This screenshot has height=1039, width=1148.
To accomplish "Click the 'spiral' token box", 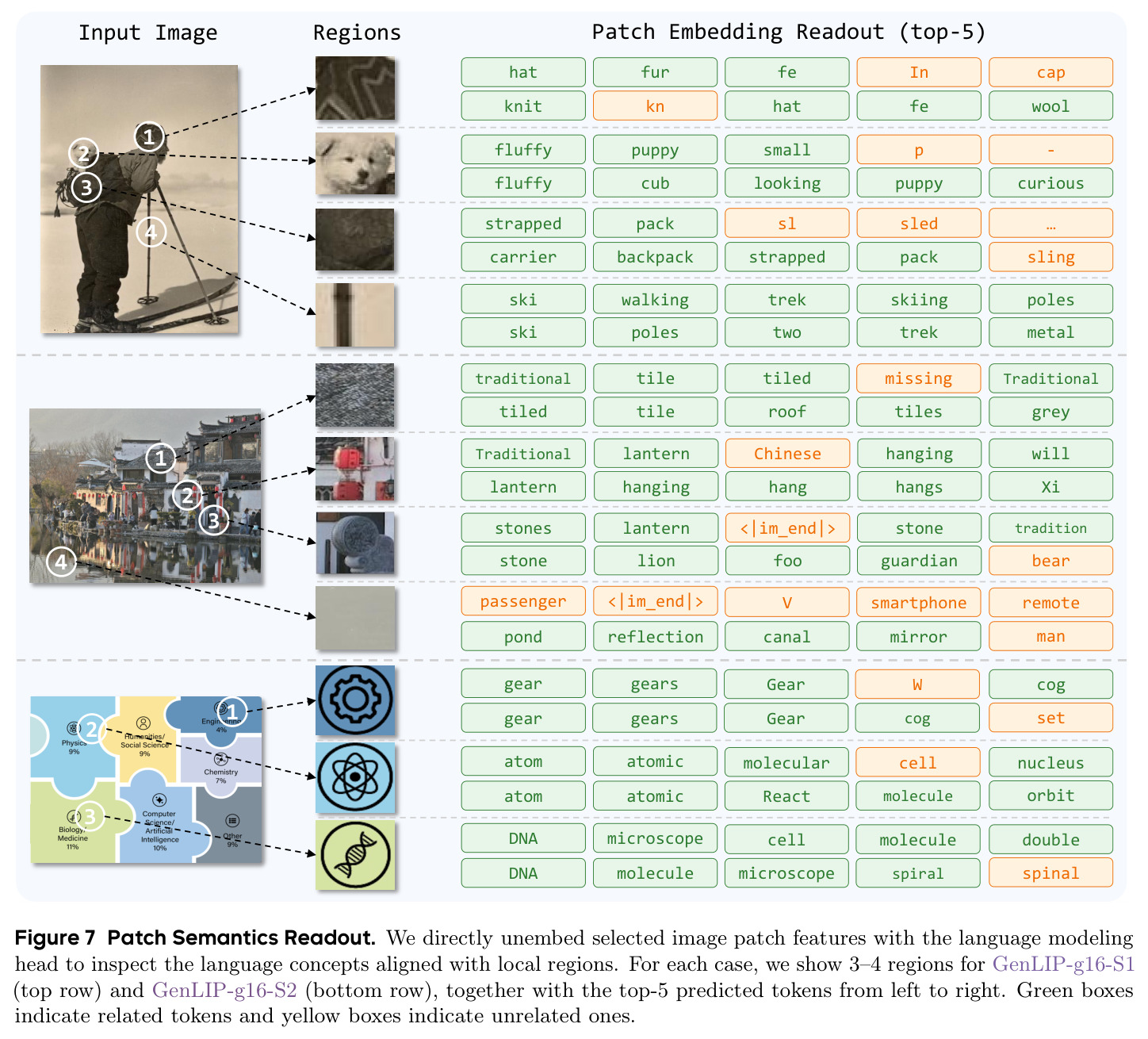I will [x=919, y=873].
